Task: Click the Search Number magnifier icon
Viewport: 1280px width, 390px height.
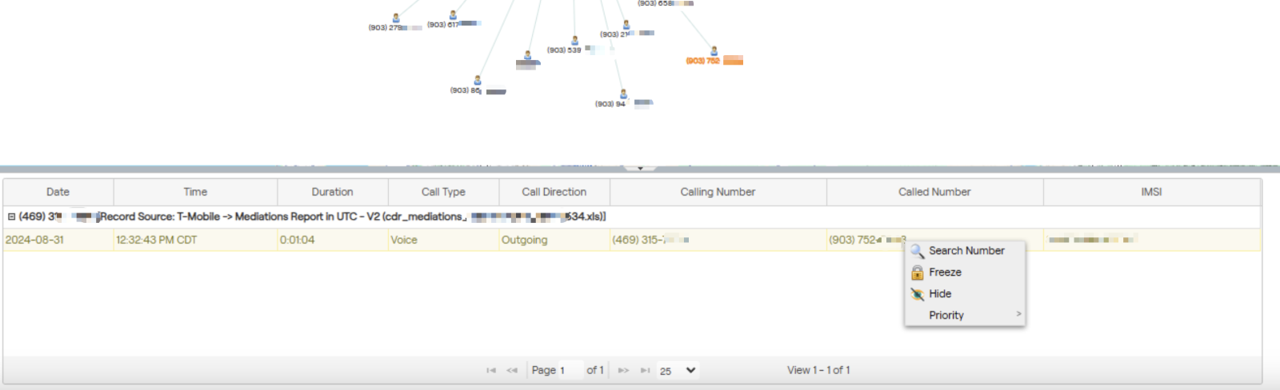Action: click(917, 251)
